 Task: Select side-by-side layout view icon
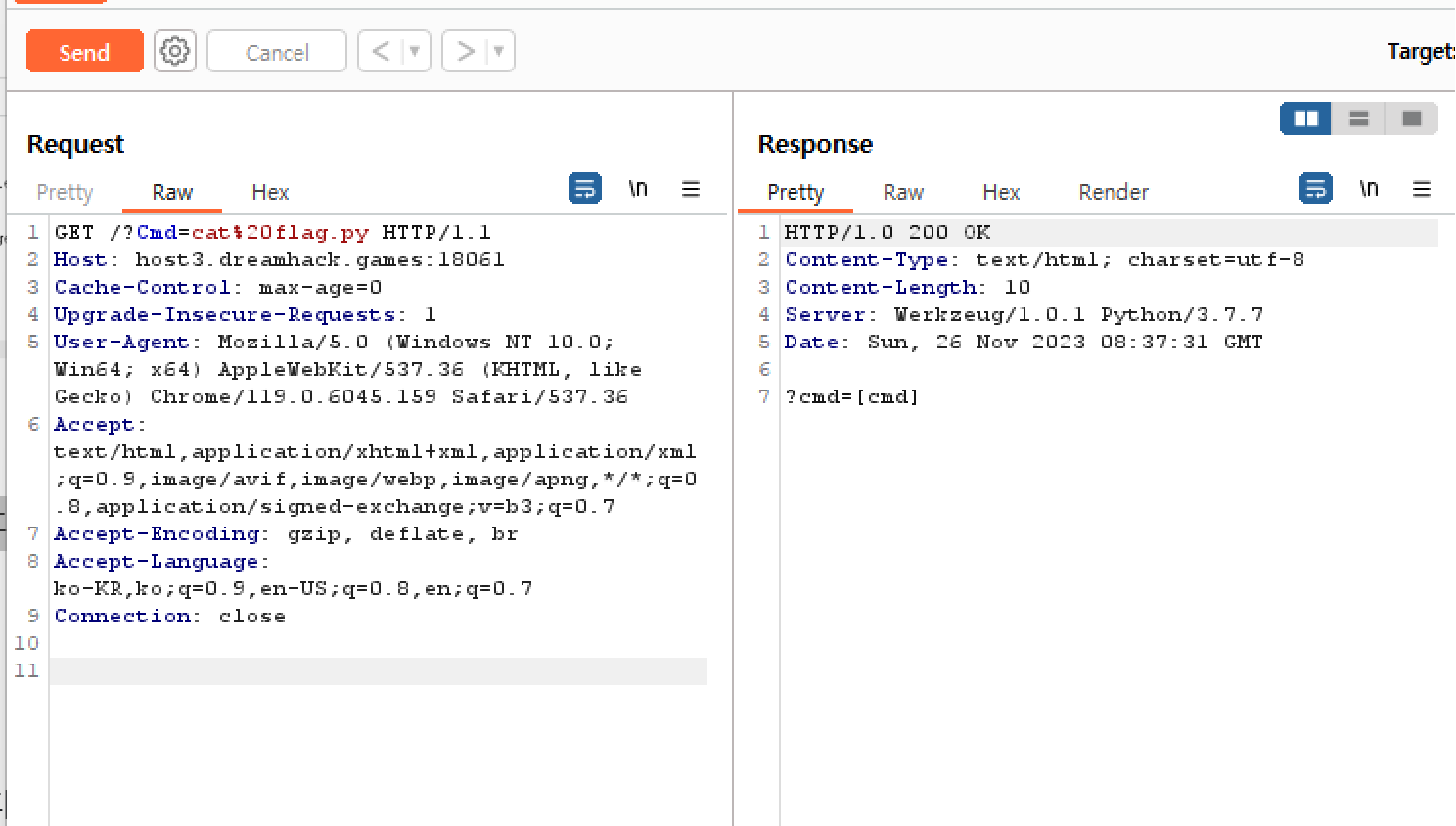click(x=1306, y=118)
